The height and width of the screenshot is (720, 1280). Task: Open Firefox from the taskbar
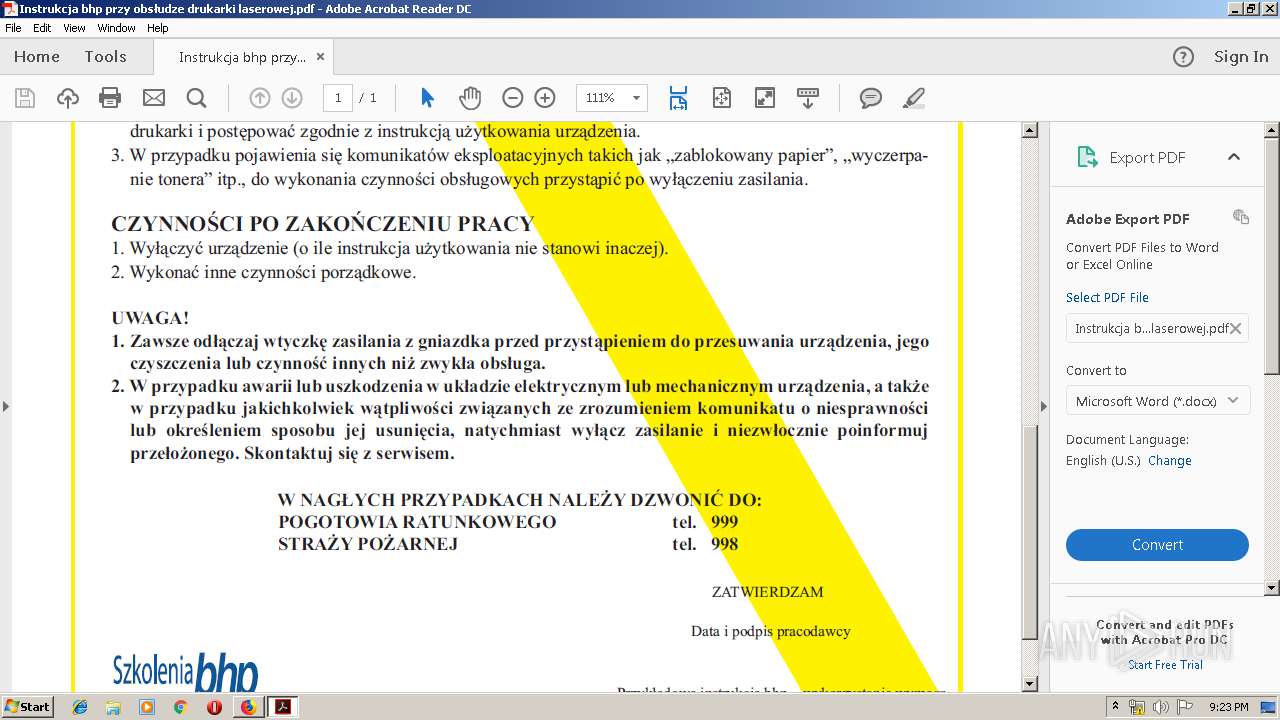(x=248, y=707)
